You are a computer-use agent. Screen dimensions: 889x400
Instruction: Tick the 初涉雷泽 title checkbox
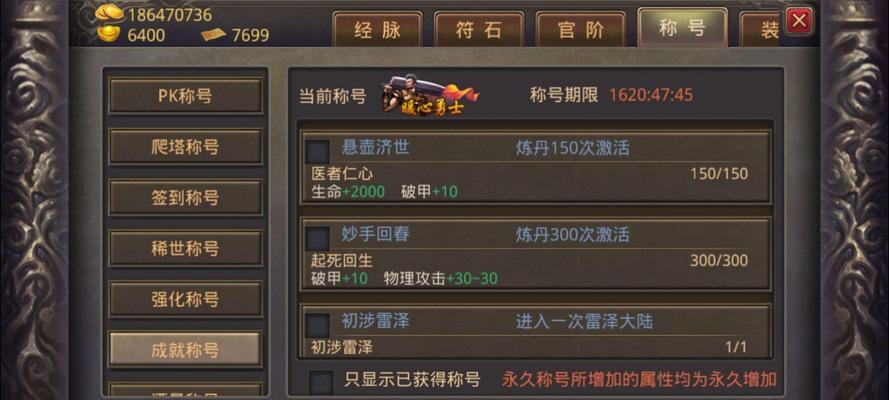click(x=318, y=325)
